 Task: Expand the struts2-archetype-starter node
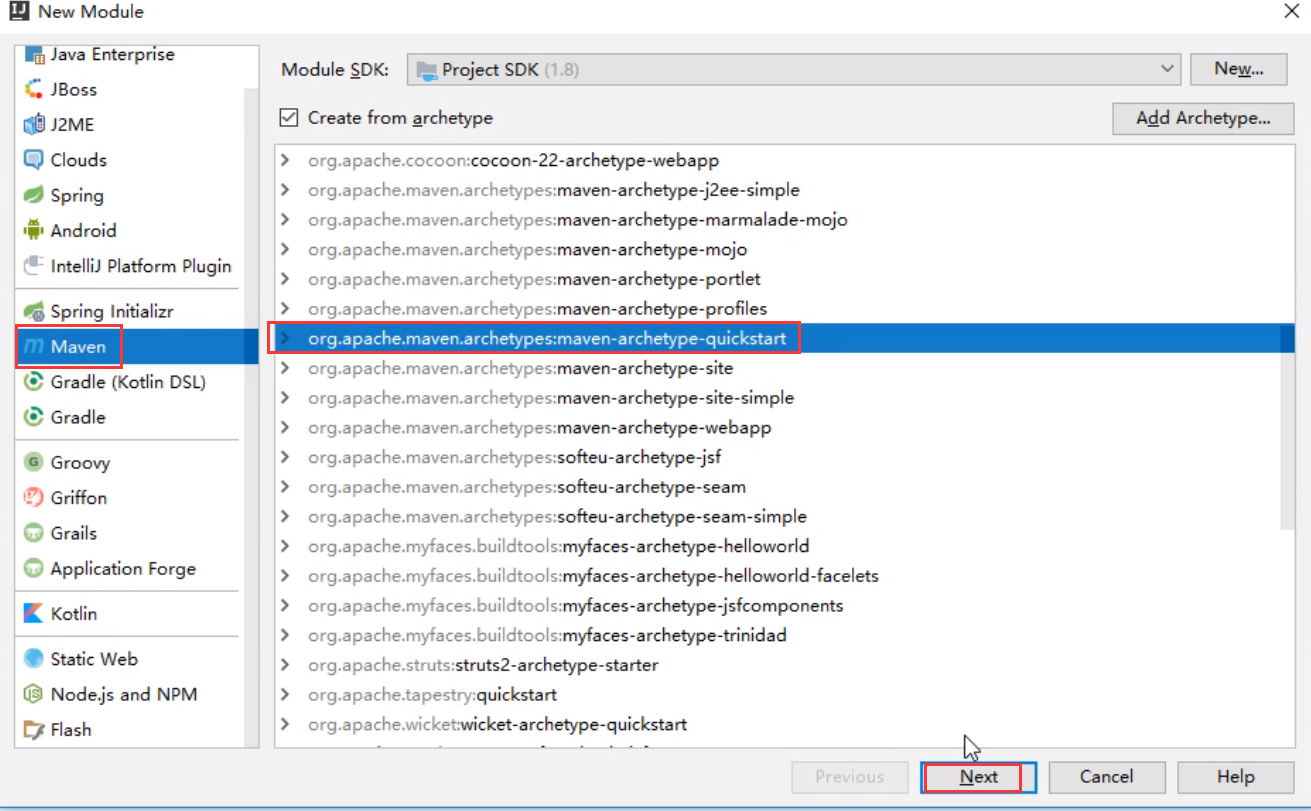(286, 665)
